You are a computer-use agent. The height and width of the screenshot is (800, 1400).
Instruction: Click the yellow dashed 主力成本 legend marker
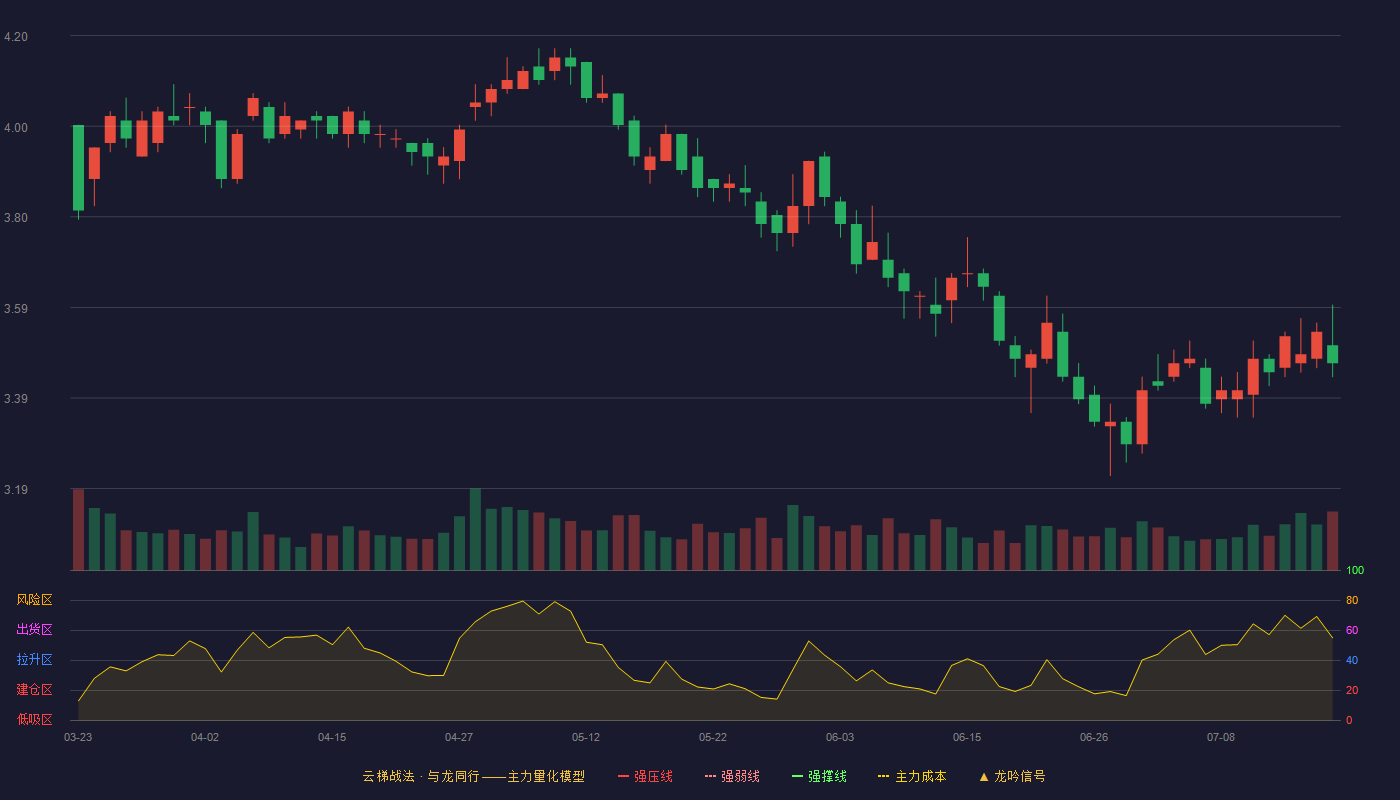(x=883, y=776)
